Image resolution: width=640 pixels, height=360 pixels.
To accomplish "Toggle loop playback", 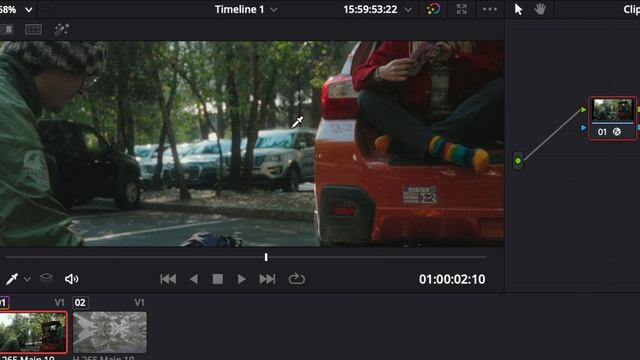I will click(297, 279).
